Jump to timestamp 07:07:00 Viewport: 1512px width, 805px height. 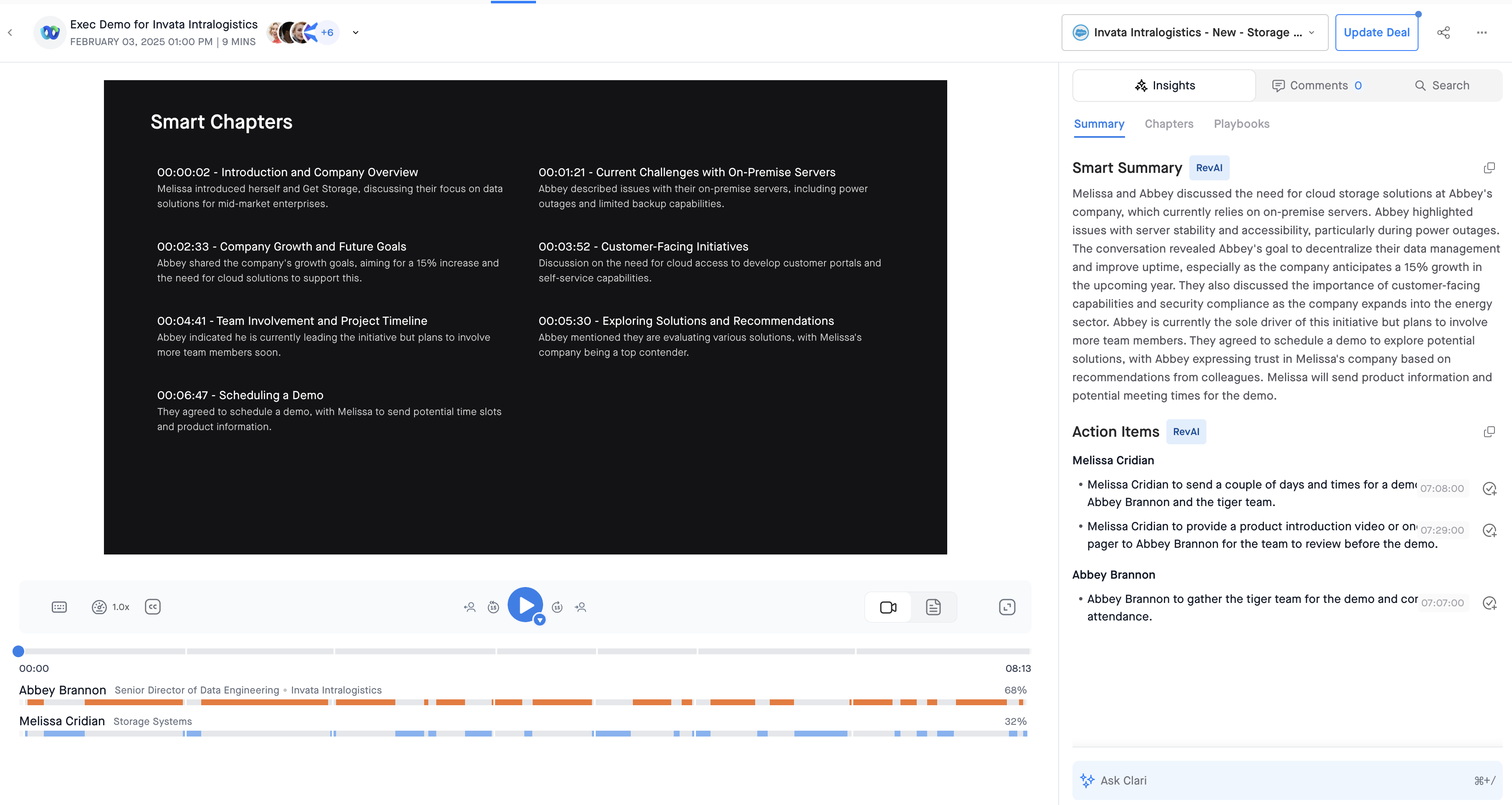(1443, 603)
